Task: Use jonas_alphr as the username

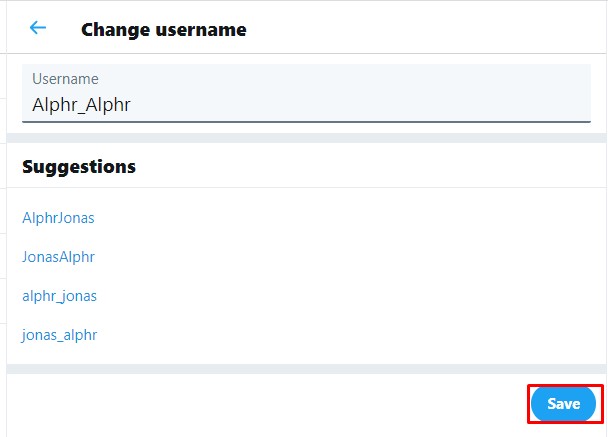Action: pyautogui.click(x=59, y=335)
